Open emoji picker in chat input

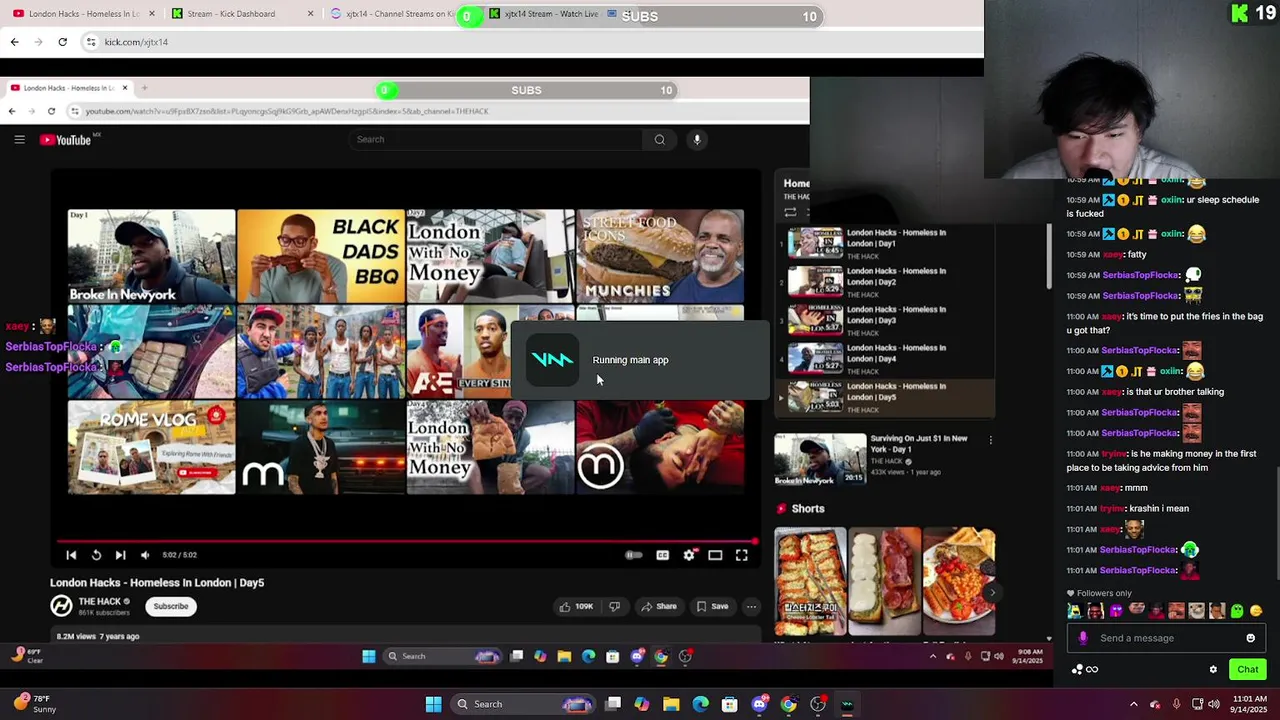point(1250,638)
